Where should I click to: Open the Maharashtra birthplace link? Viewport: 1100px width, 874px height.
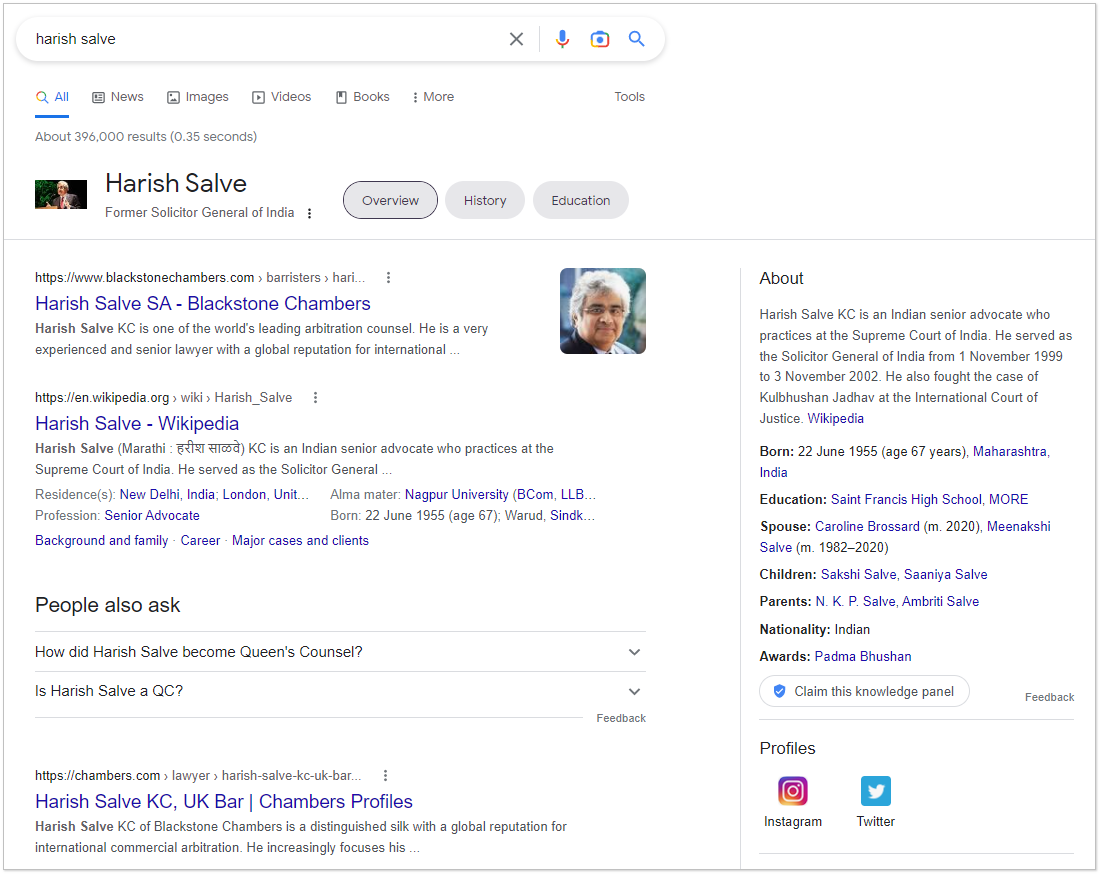pos(1010,452)
